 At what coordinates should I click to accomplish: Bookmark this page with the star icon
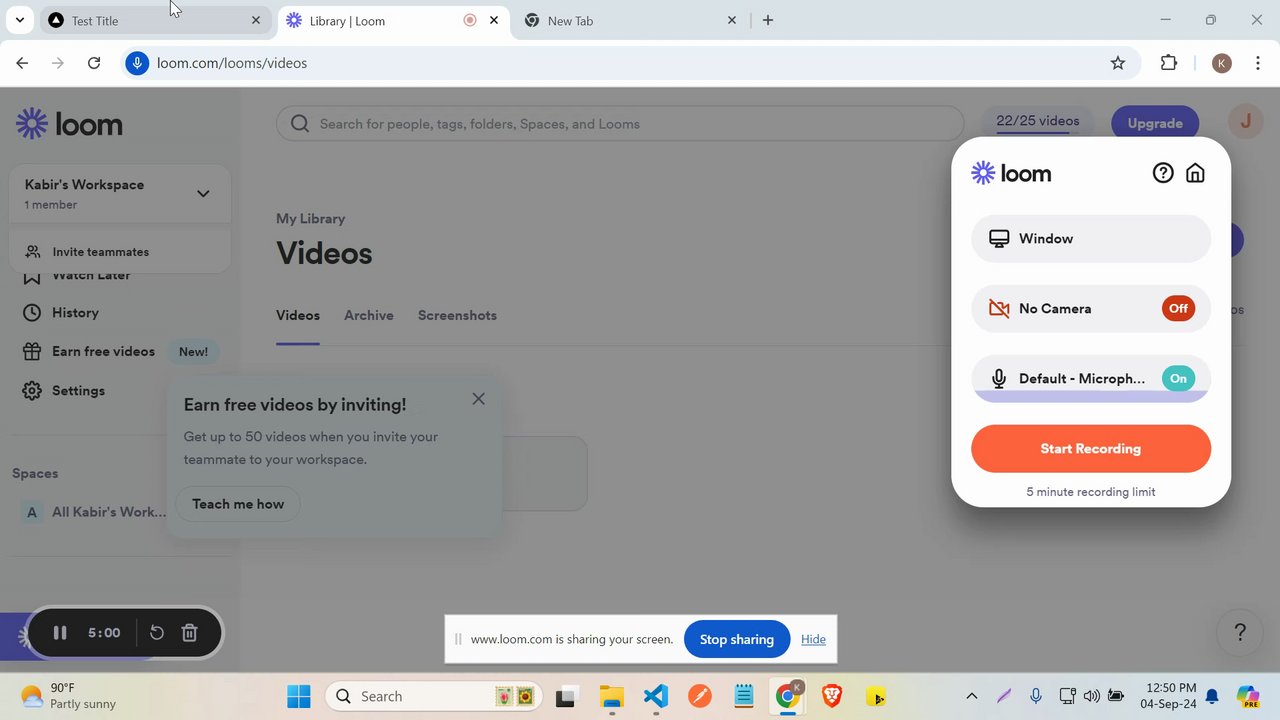click(1118, 63)
